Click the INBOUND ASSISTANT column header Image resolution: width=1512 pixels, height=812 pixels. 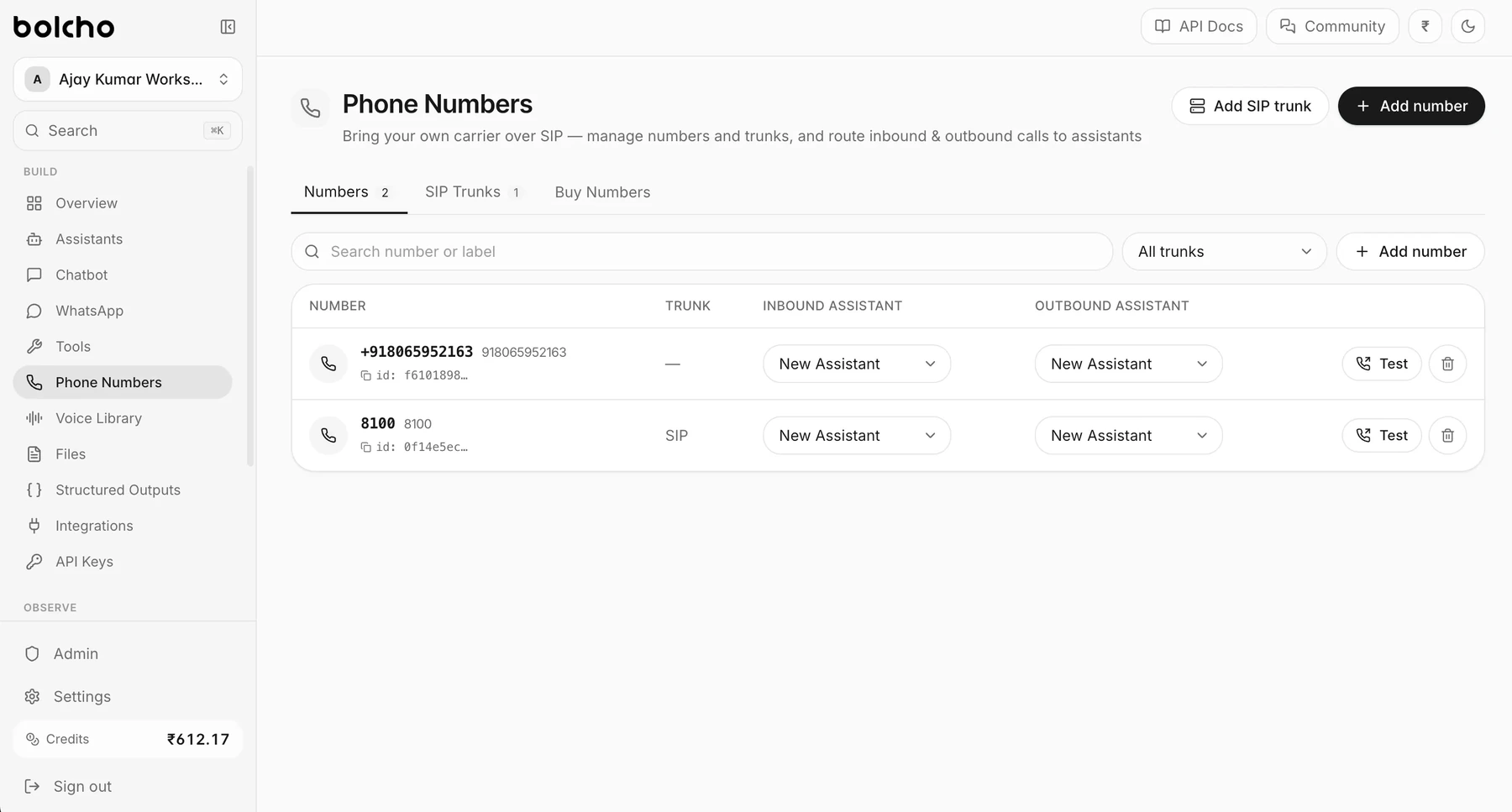pos(832,306)
